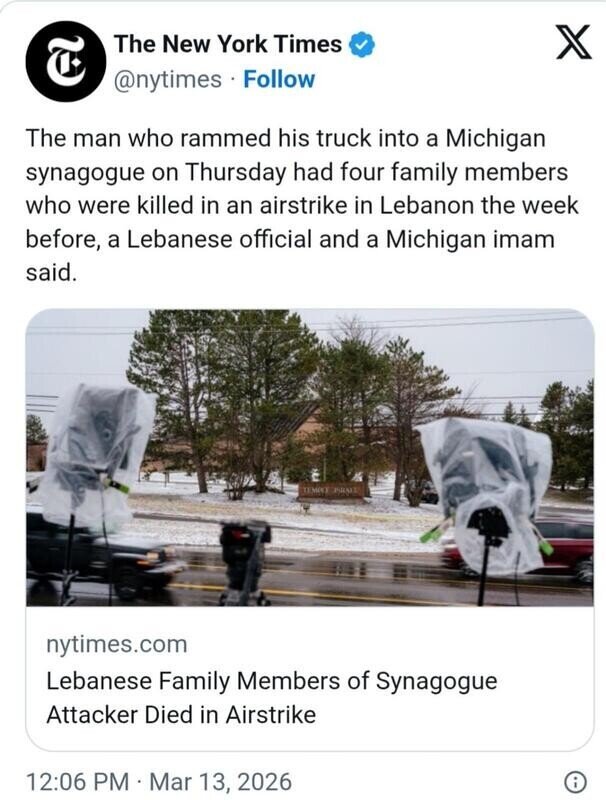606x800 pixels.
Task: Click the center tripod camera in photo
Action: 245,561
